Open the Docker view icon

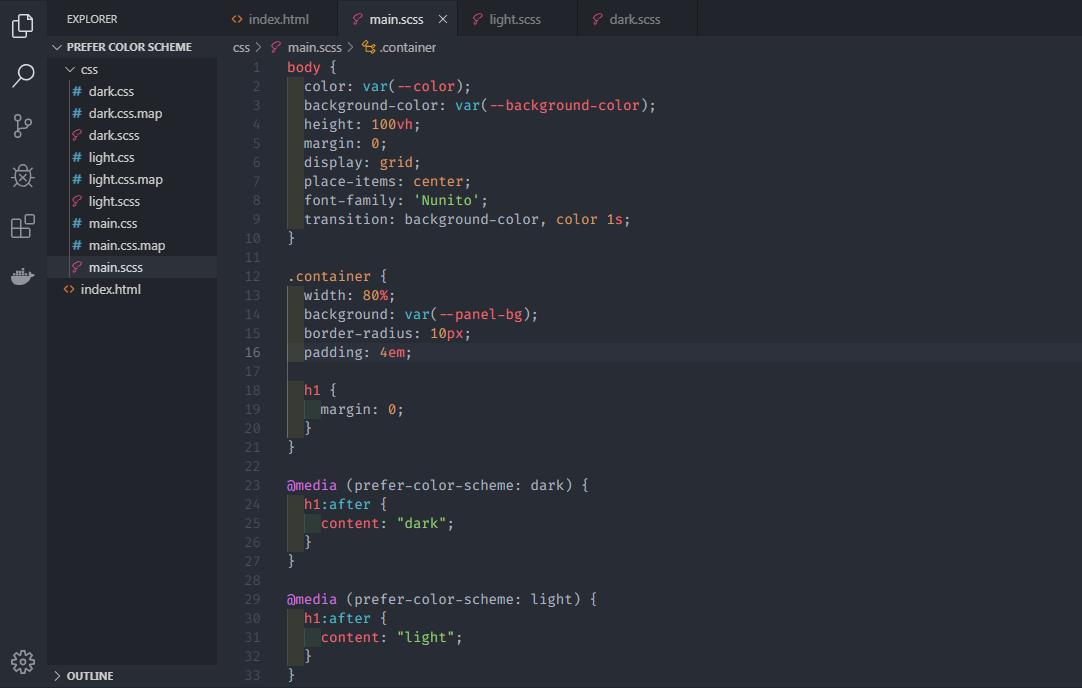(23, 276)
